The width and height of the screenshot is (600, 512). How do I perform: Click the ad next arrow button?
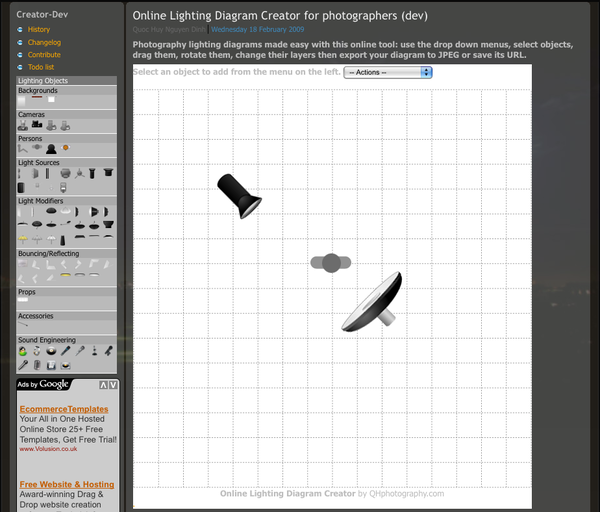click(x=113, y=385)
